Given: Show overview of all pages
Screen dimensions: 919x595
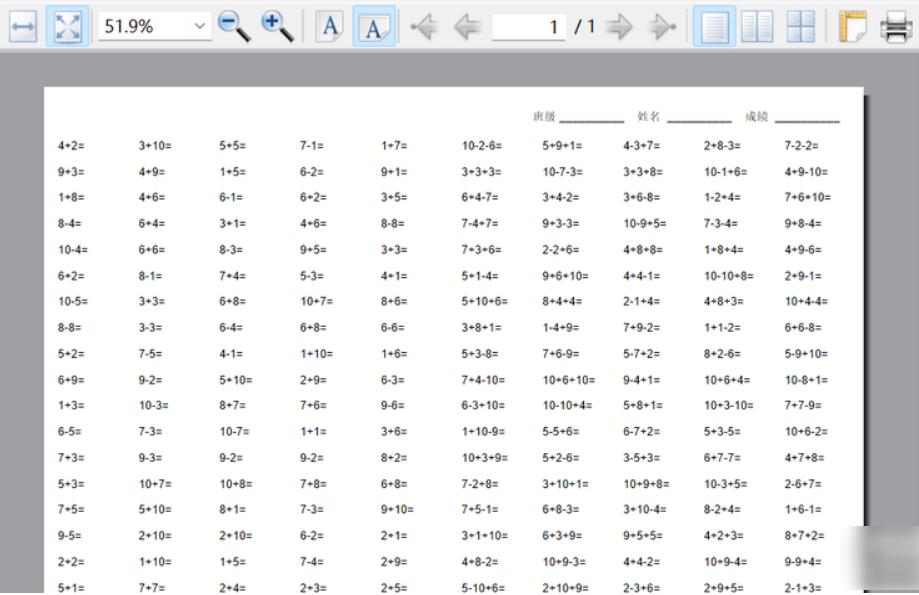Looking at the screenshot, I should pyautogui.click(x=801, y=27).
